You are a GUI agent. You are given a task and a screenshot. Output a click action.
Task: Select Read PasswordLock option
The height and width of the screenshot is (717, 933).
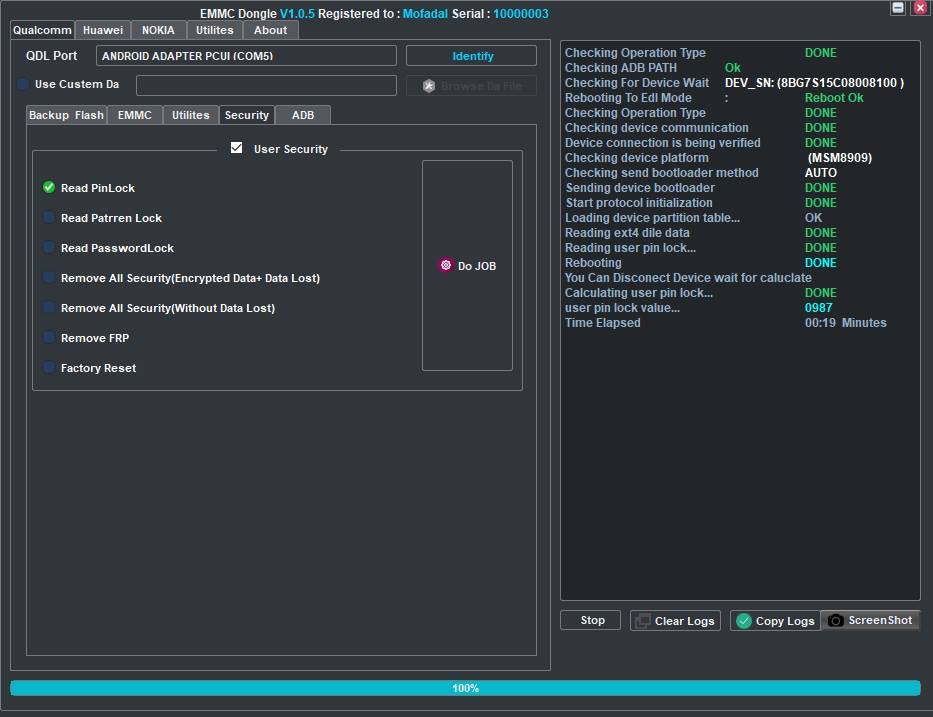(x=49, y=247)
